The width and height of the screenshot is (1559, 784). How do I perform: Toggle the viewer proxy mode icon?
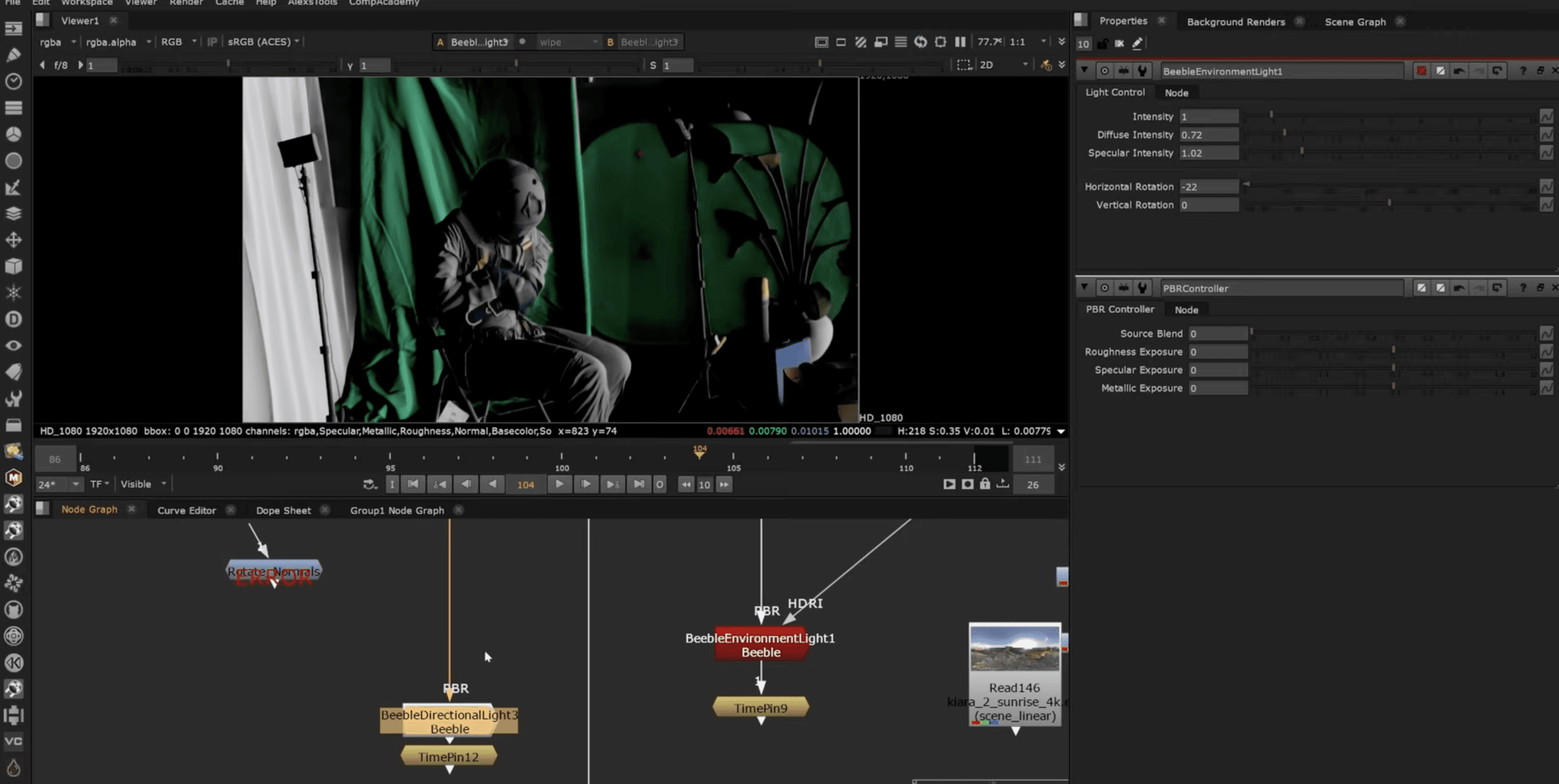click(x=881, y=42)
